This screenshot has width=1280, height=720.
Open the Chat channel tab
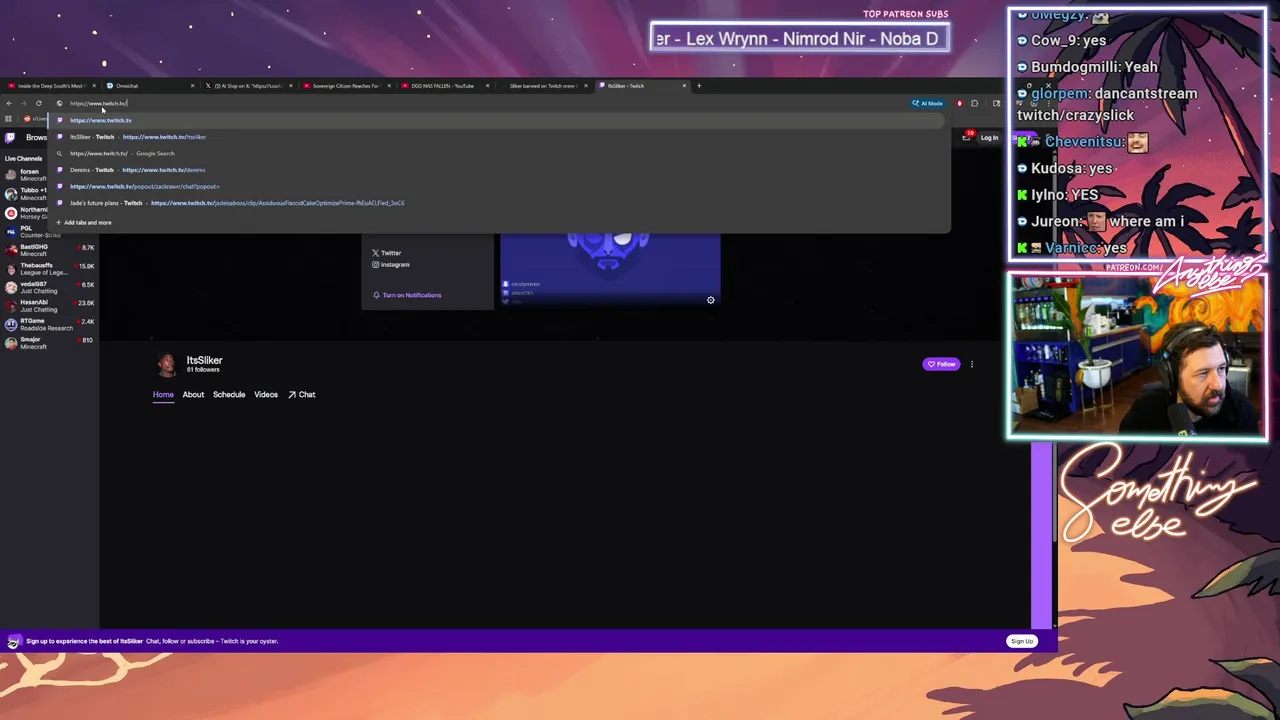302,395
